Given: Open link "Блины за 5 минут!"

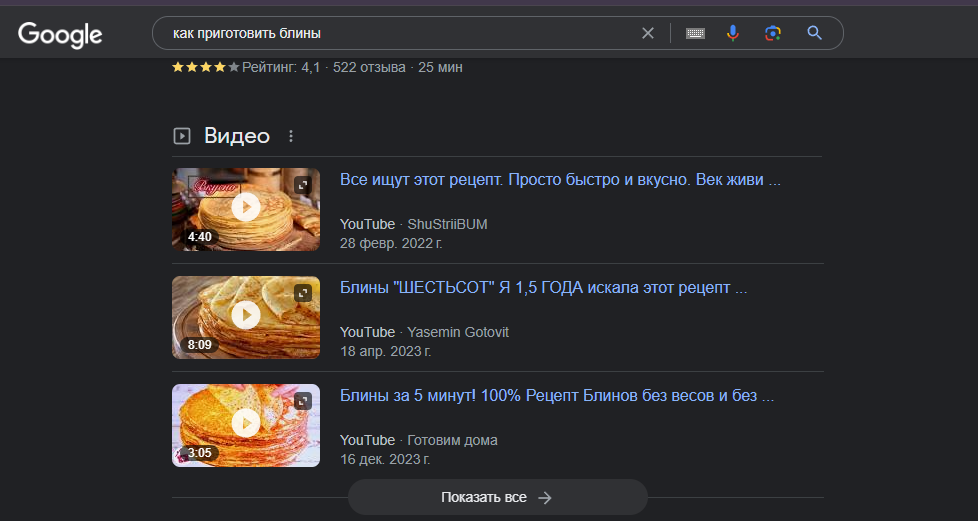Looking at the screenshot, I should pos(557,396).
